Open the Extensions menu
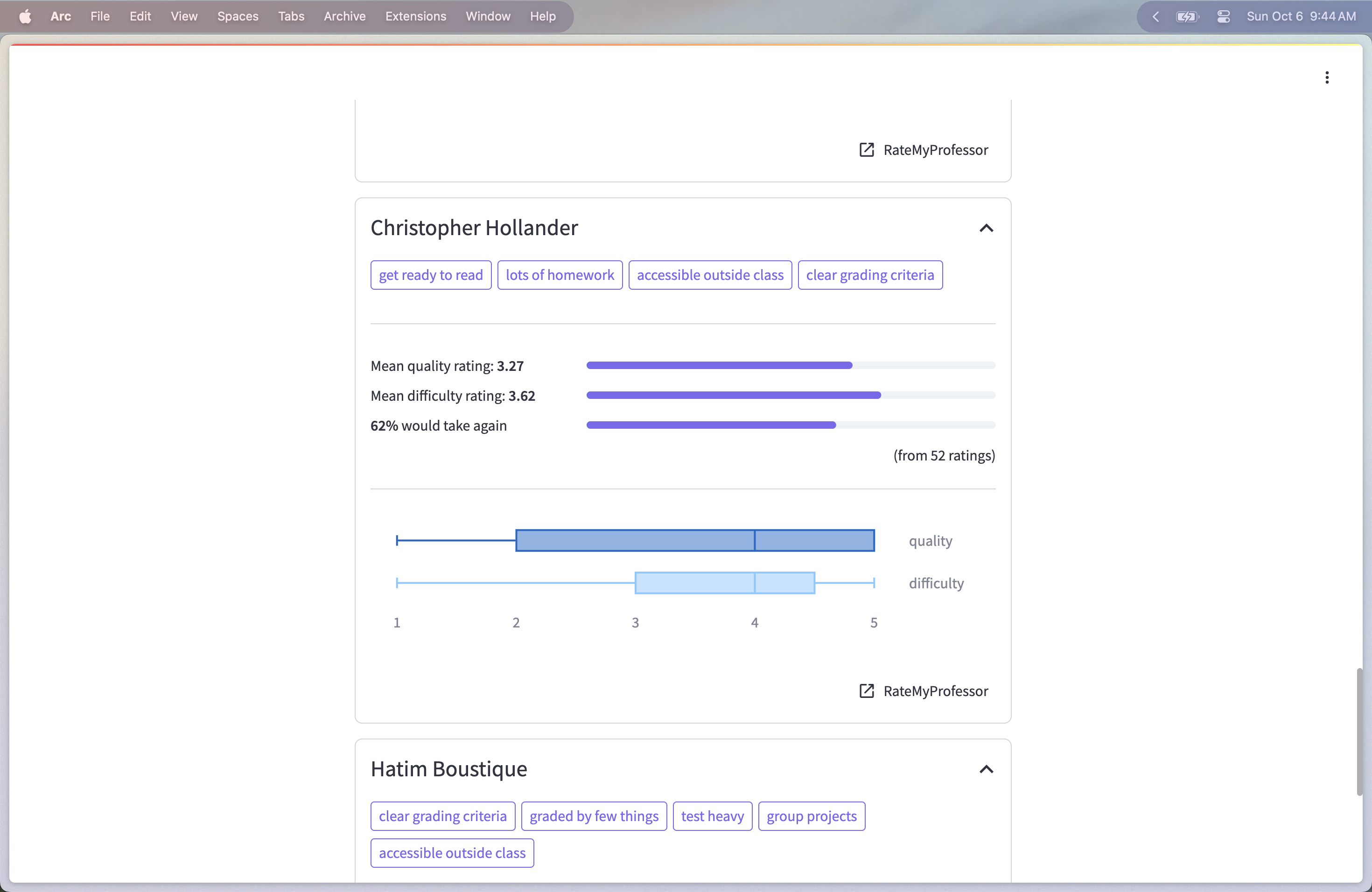The width and height of the screenshot is (1372, 892). (415, 16)
